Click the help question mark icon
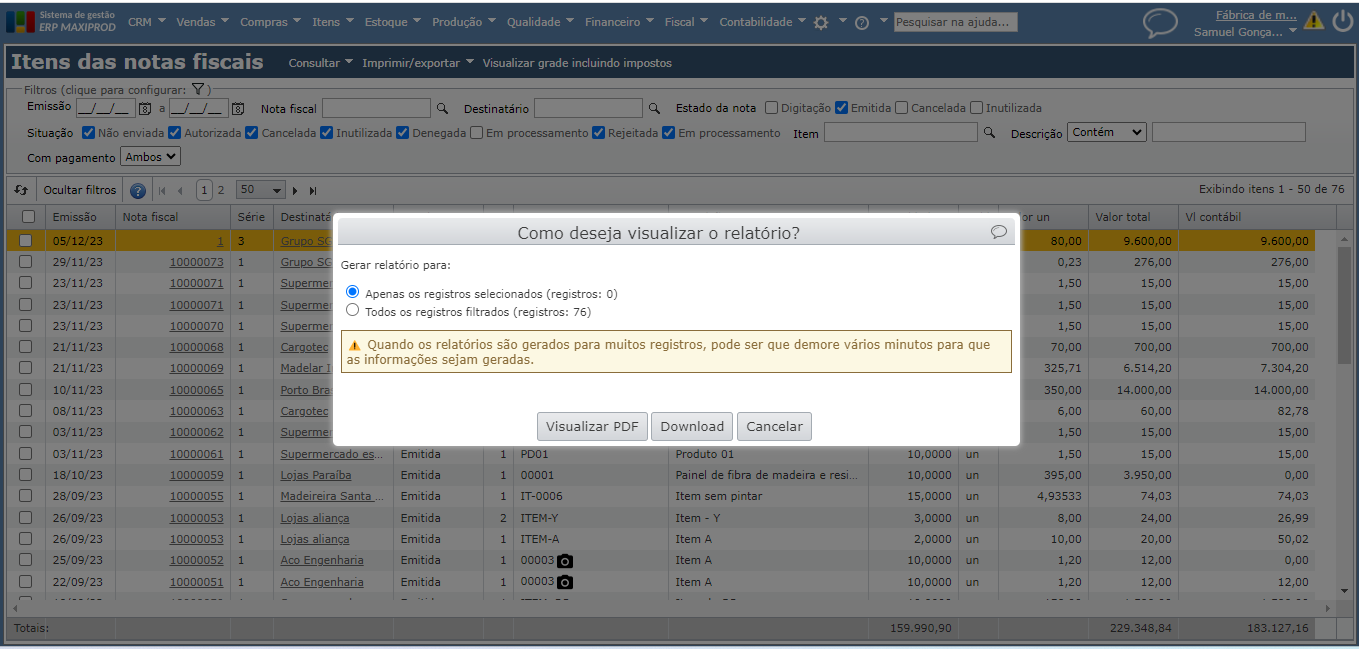This screenshot has width=1359, height=649. (861, 22)
